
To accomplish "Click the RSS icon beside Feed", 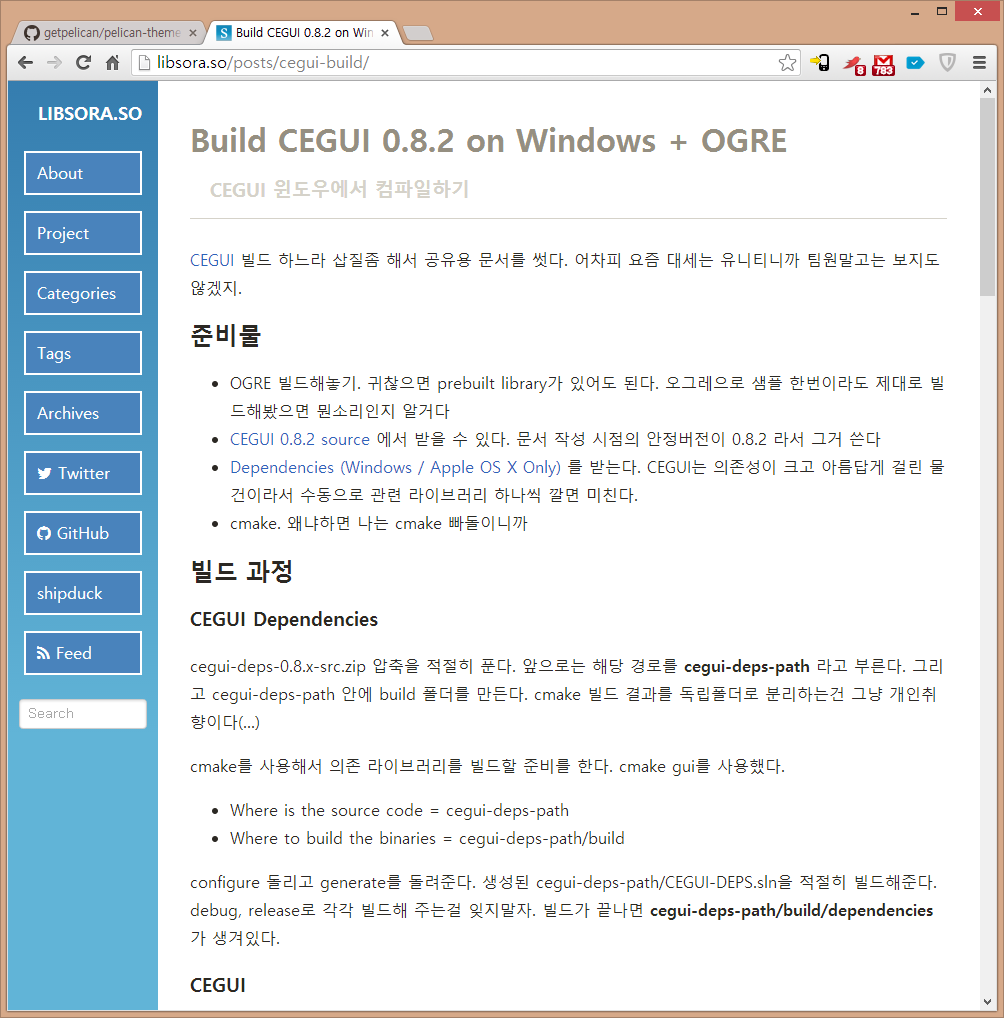I will pos(44,653).
